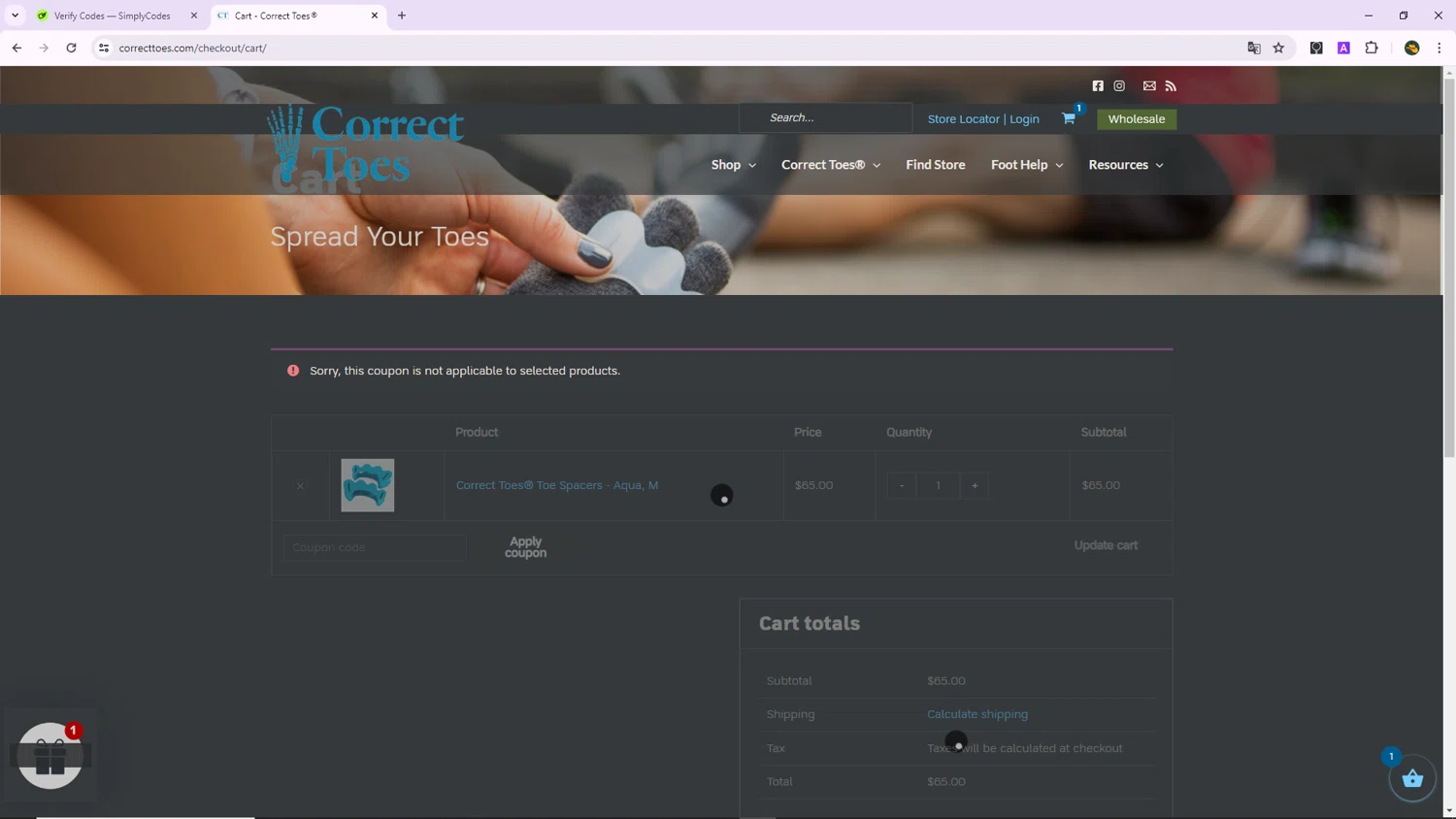Click the email envelope icon
1456x819 pixels.
[1149, 86]
